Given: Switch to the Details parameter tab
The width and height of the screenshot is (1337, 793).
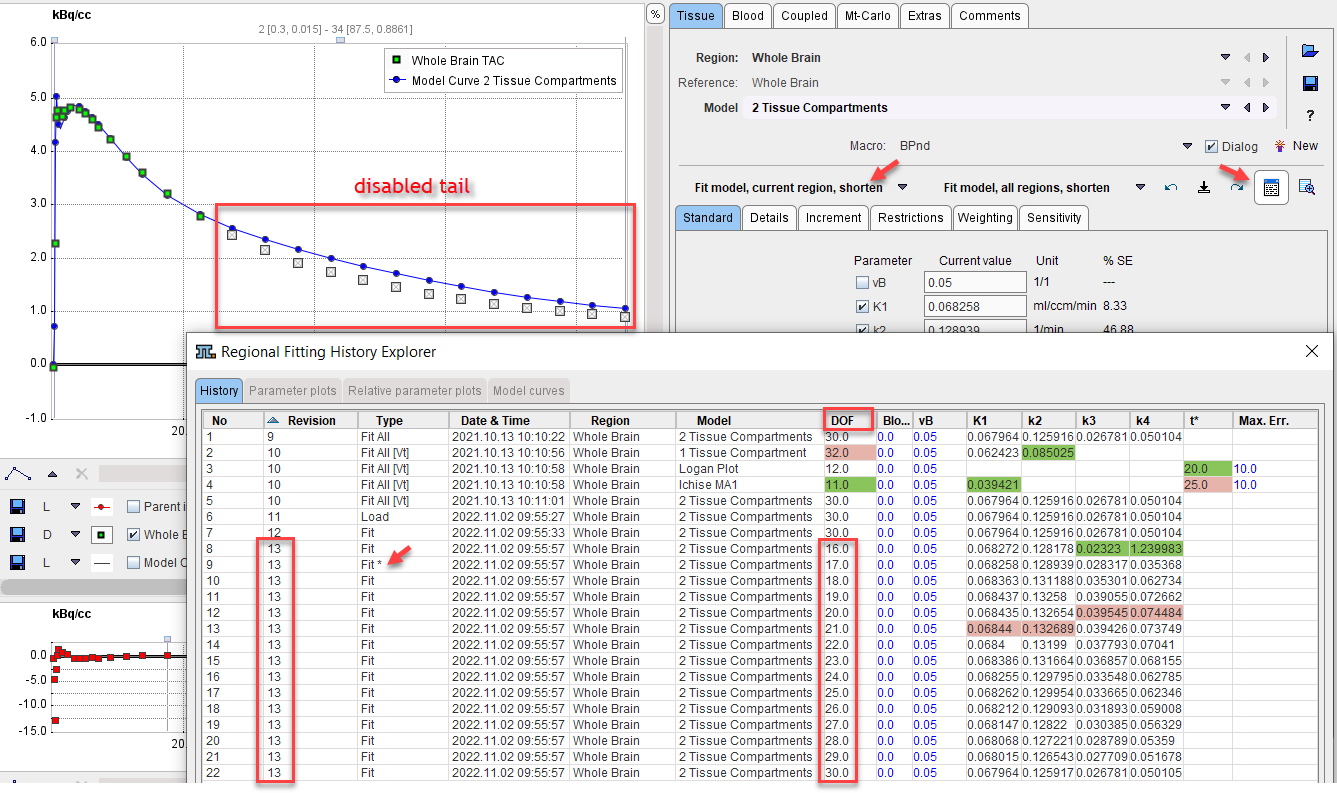Looking at the screenshot, I should coord(769,217).
